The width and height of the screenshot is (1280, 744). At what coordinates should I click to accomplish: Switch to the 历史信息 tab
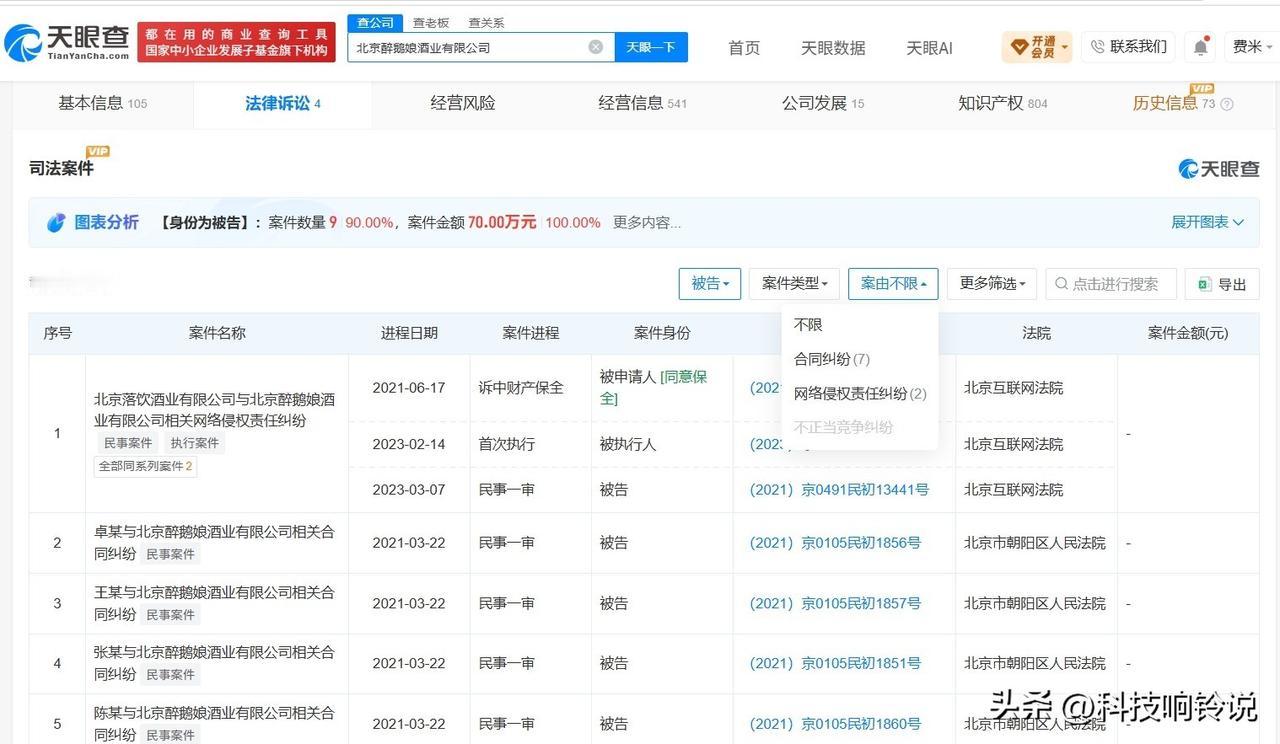tap(1173, 103)
